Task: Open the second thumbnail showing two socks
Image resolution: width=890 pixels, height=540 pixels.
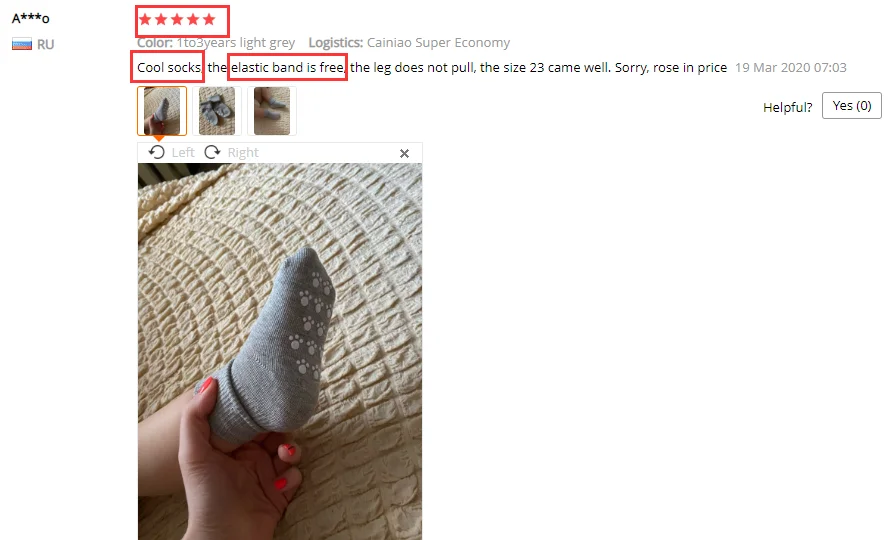Action: click(217, 111)
